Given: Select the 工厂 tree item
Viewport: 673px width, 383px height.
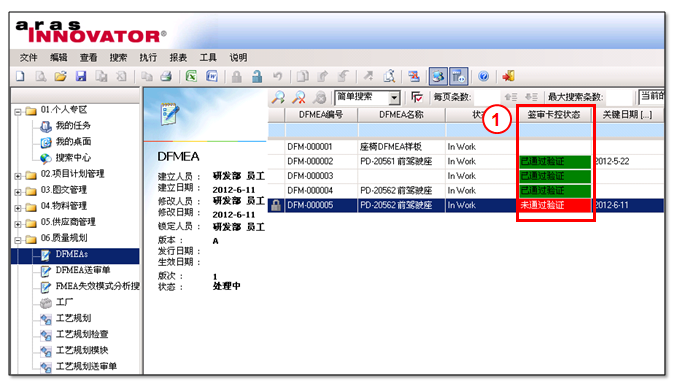Looking at the screenshot, I should [64, 302].
